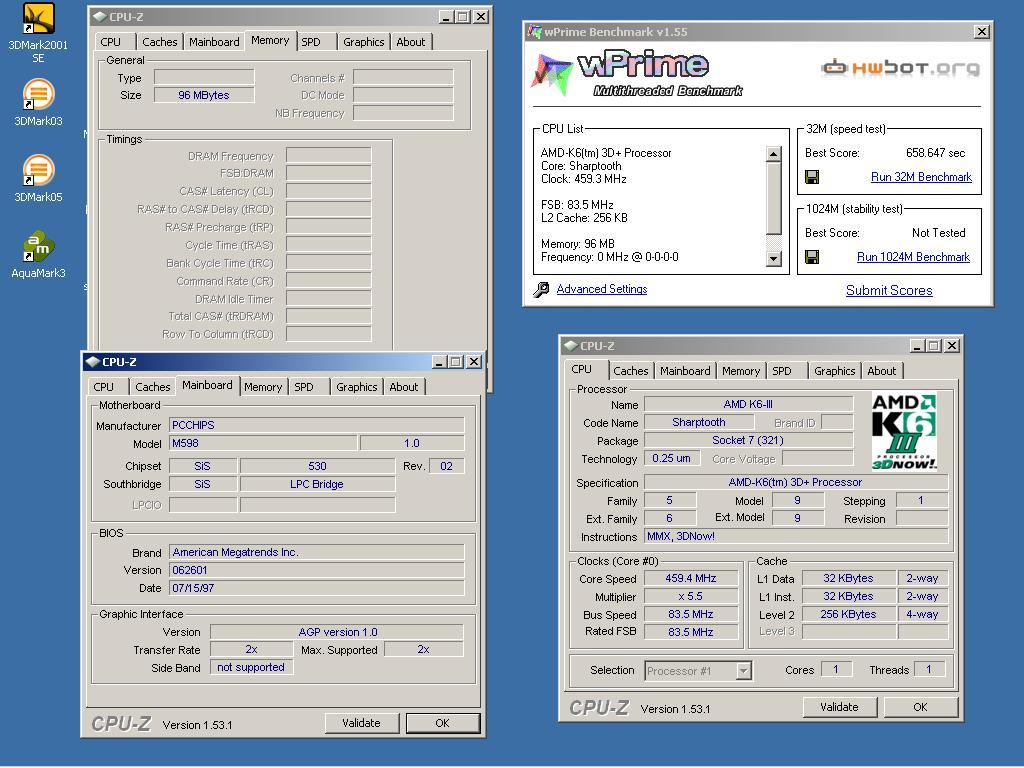
Task: Click Validate in the Mainboard CPU-Z window
Action: coord(361,723)
